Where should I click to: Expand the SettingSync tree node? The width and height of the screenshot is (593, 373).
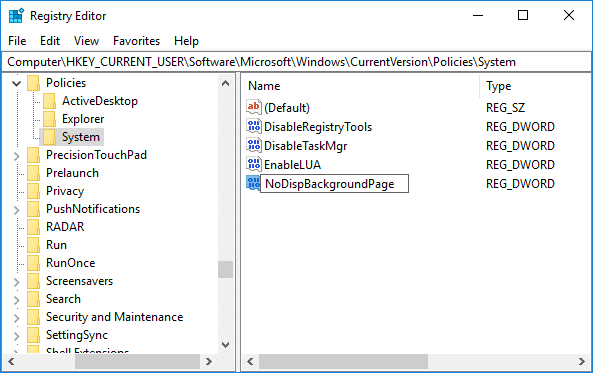coord(16,336)
